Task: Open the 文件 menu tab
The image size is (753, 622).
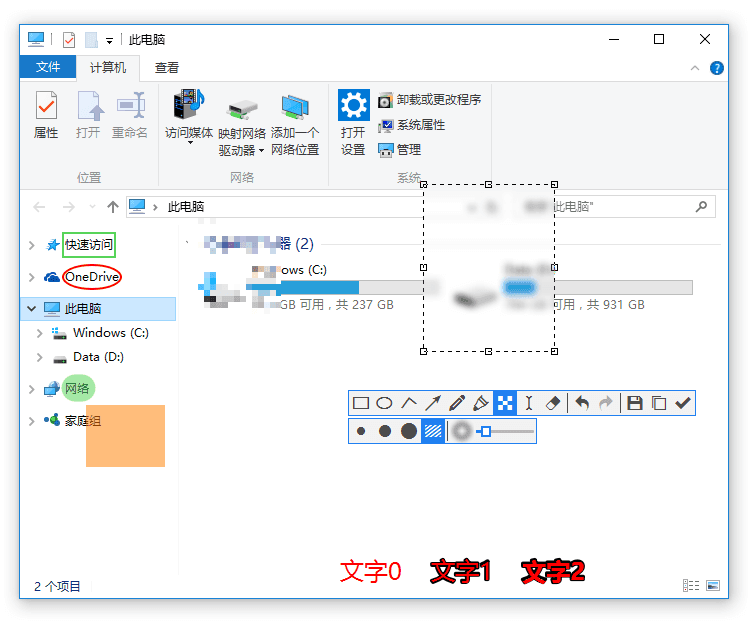Action: pos(48,68)
